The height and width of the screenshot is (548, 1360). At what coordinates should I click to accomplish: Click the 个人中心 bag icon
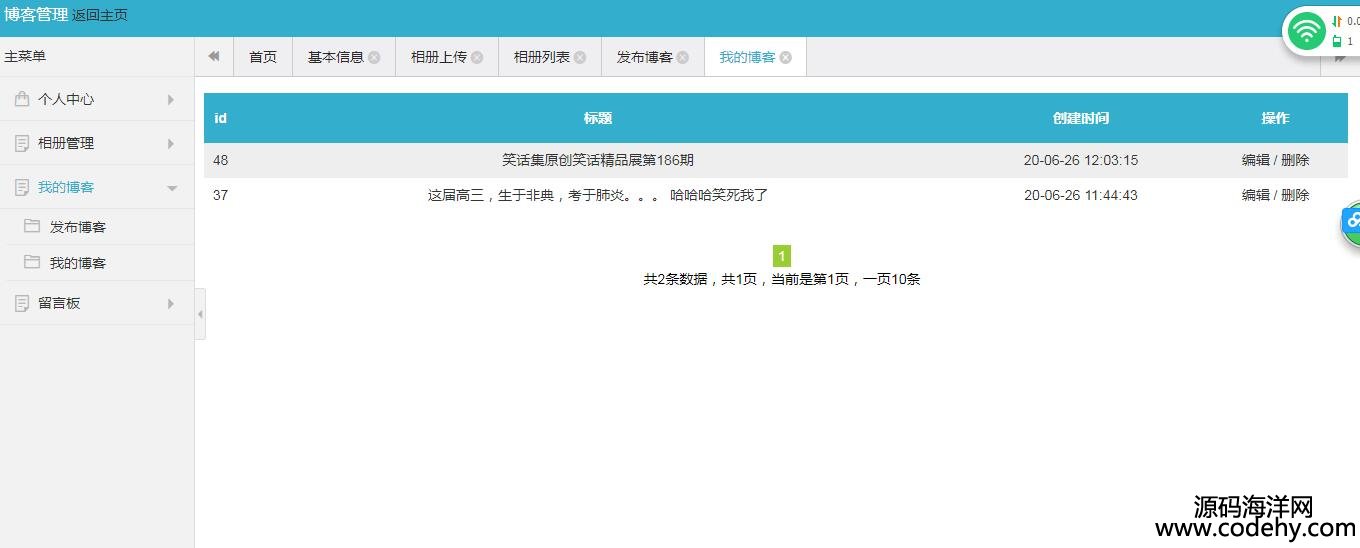[x=22, y=99]
